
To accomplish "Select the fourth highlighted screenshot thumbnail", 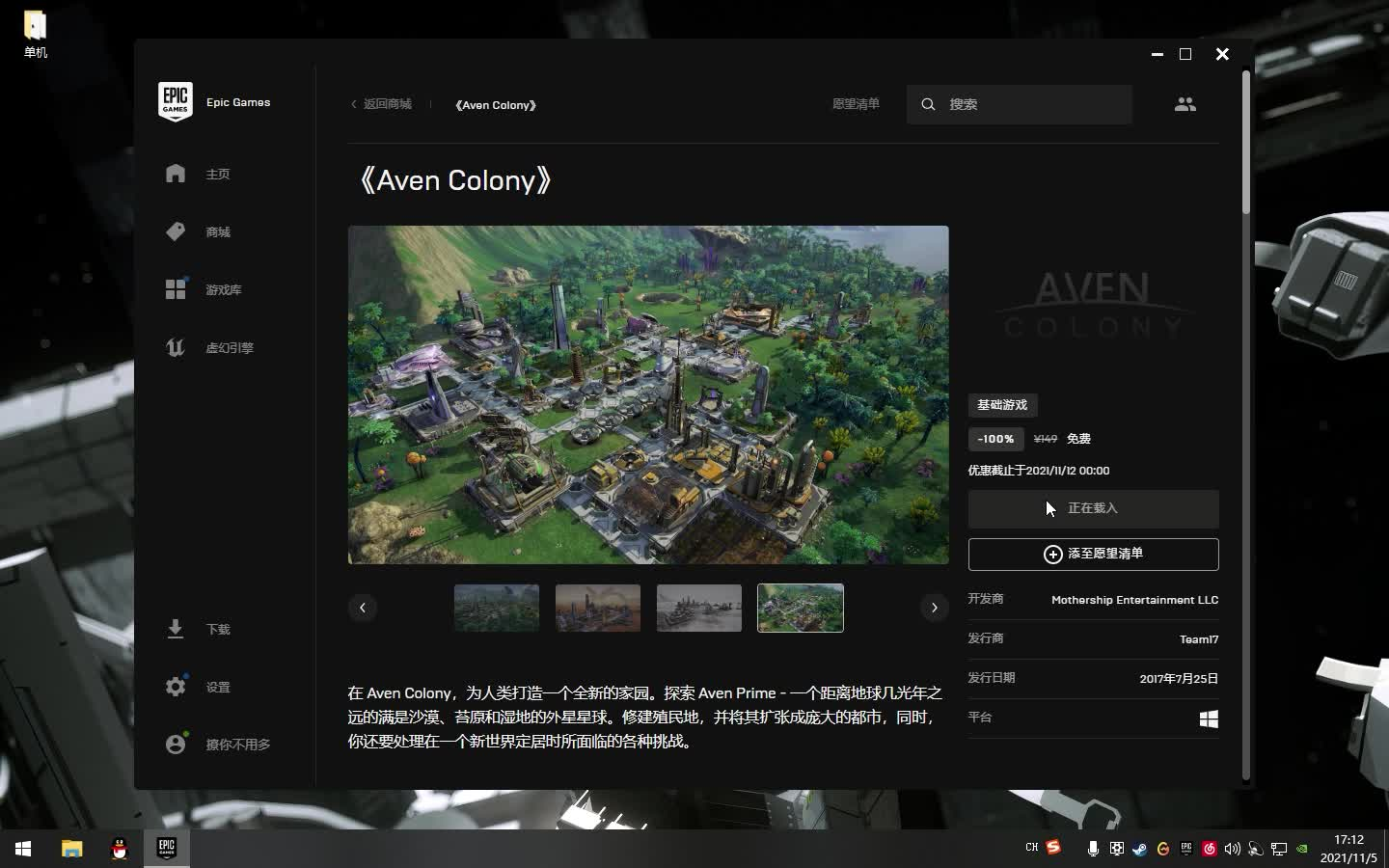I will (x=801, y=608).
